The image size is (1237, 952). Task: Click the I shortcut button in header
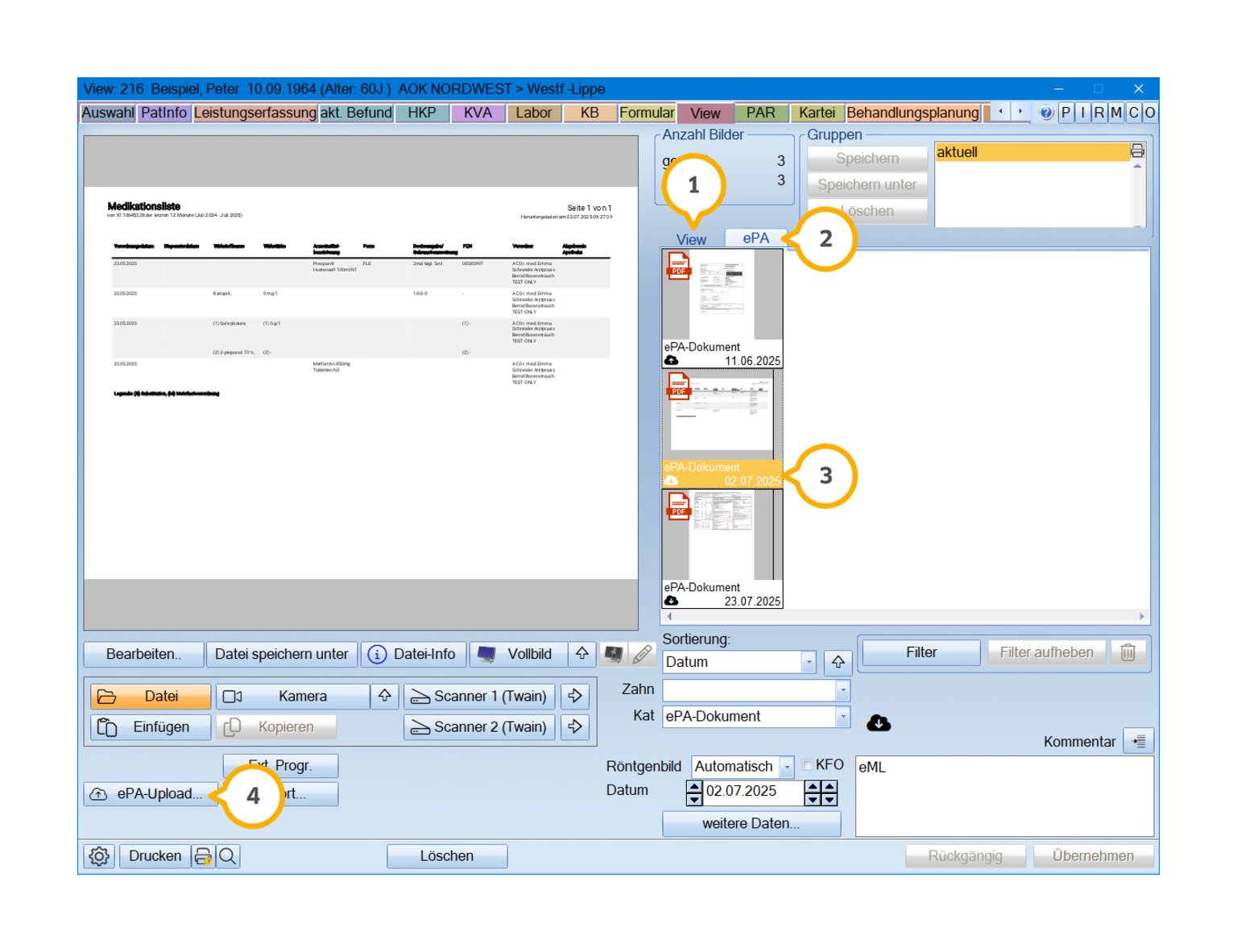1082,113
